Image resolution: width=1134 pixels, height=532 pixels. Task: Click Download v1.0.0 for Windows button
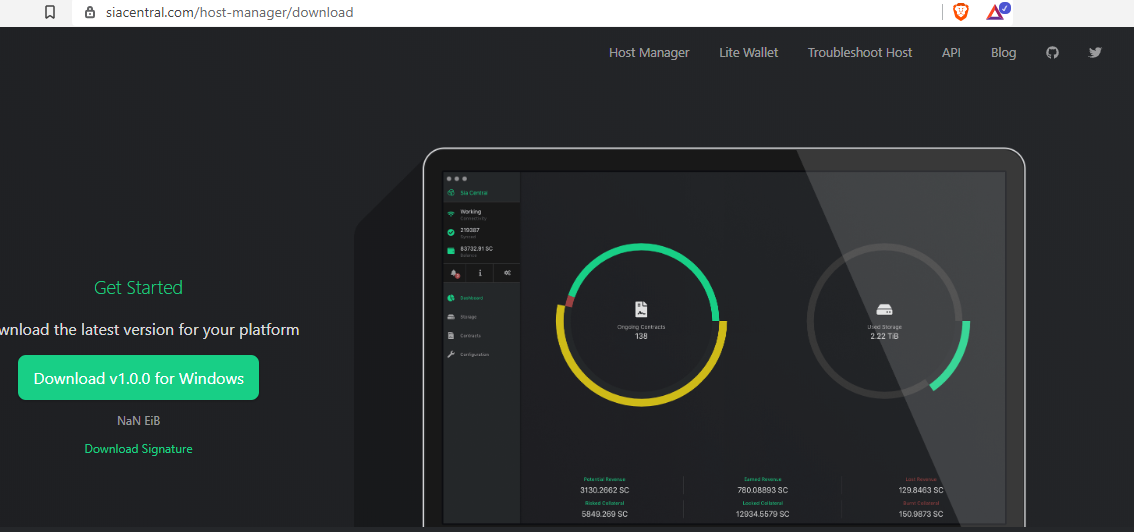point(138,377)
